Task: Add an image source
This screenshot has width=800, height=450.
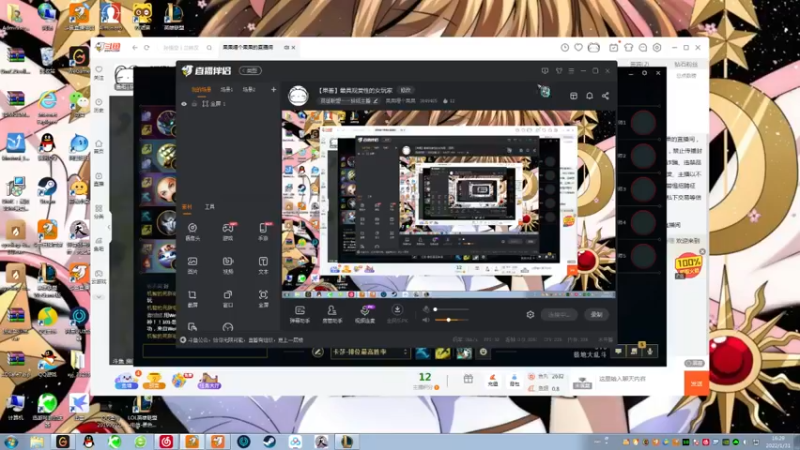Action: pos(192,265)
